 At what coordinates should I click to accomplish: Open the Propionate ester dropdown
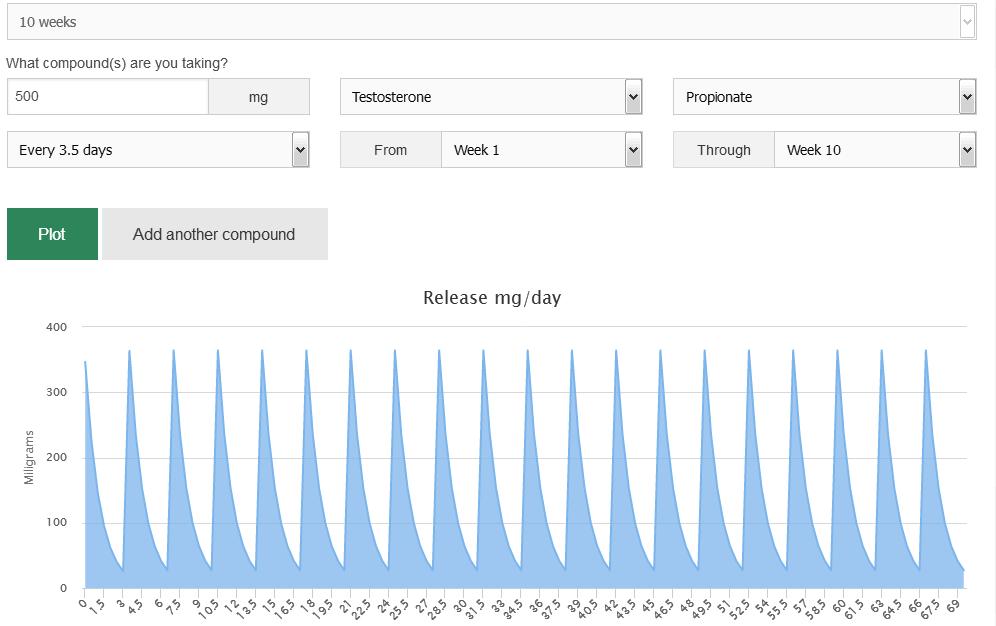(824, 97)
